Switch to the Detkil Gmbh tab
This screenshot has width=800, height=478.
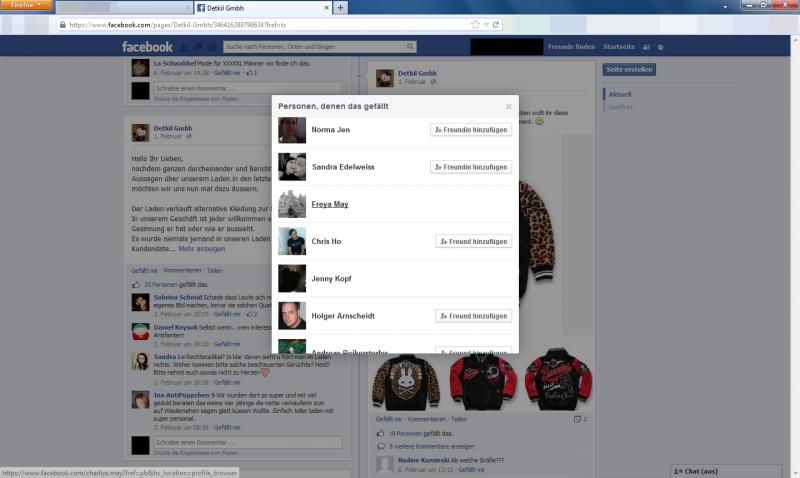click(x=260, y=8)
